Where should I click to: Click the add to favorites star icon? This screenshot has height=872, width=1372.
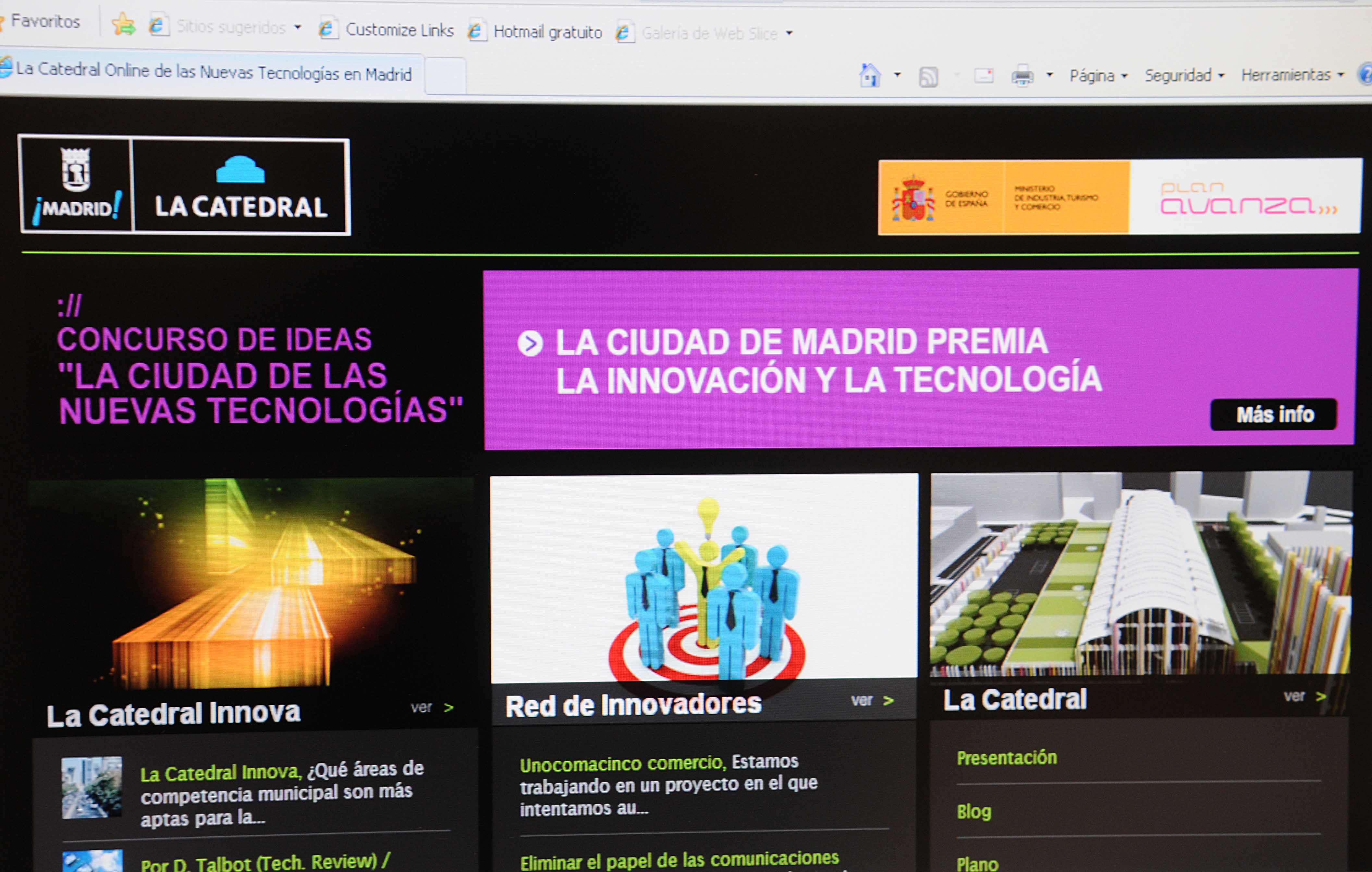click(123, 24)
